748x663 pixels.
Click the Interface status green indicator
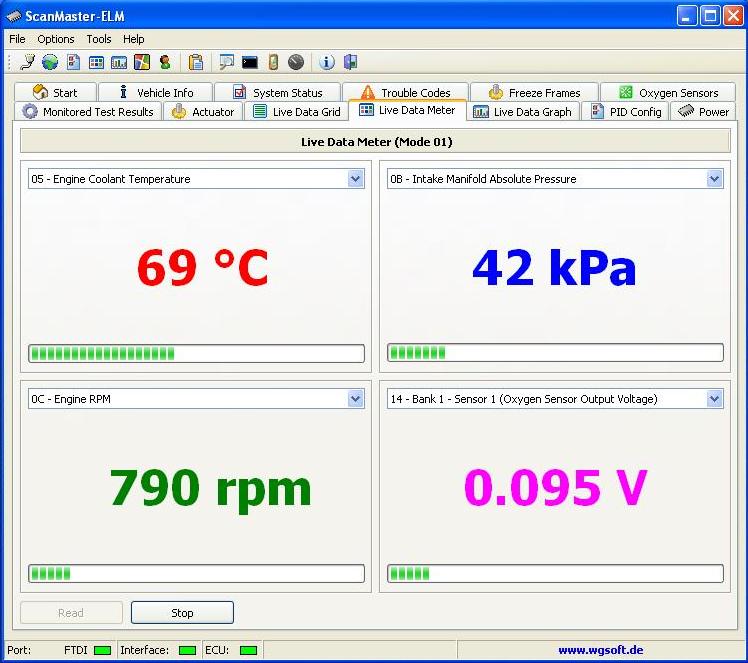point(187,650)
